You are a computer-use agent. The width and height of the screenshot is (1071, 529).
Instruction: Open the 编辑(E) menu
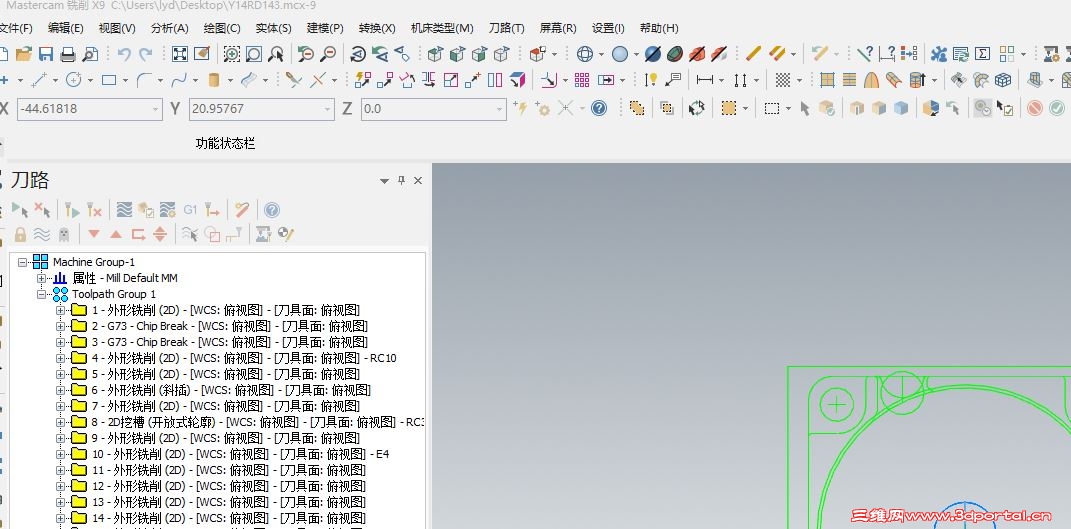66,28
